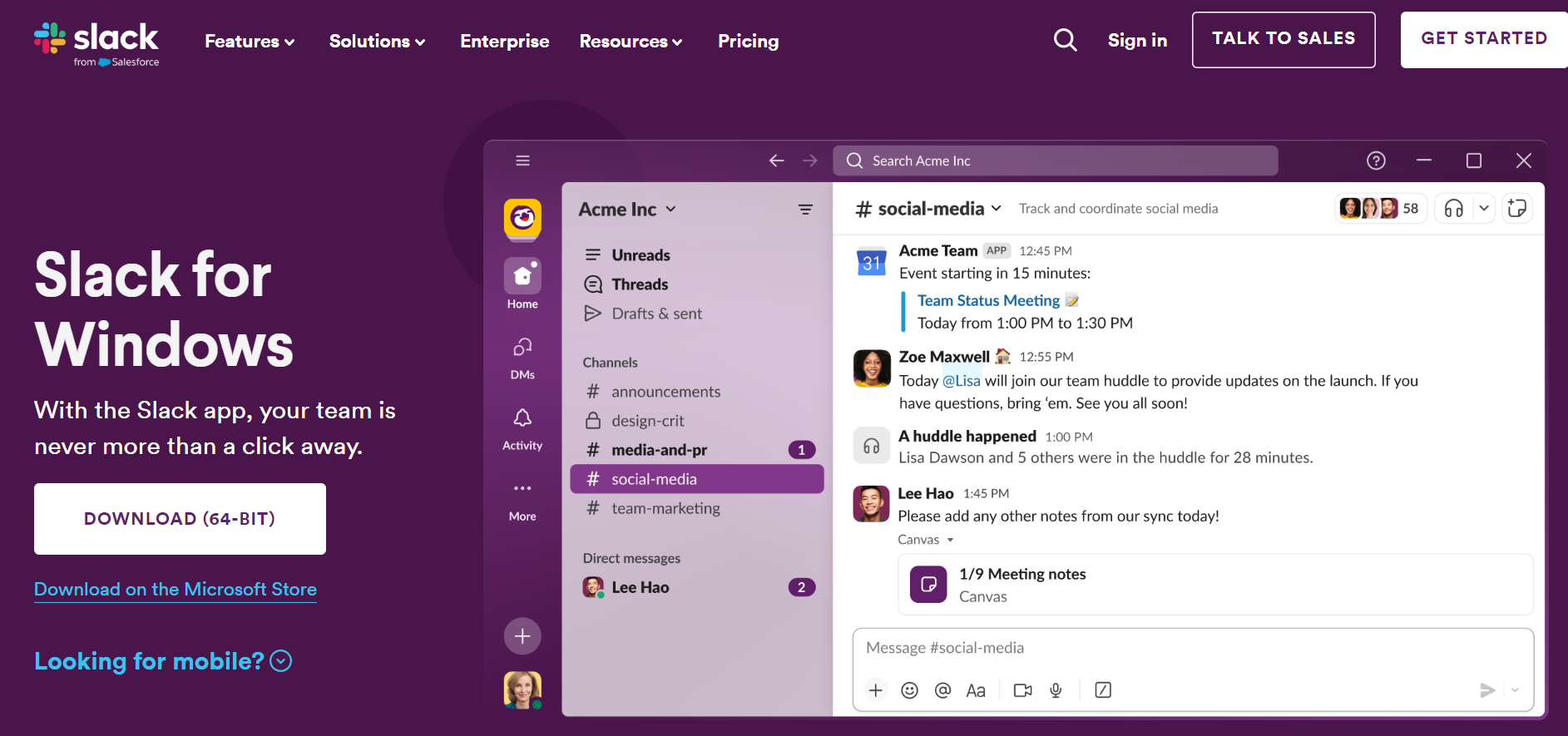Click the @Lisa mention
1568x736 pixels.
pyautogui.click(x=962, y=381)
